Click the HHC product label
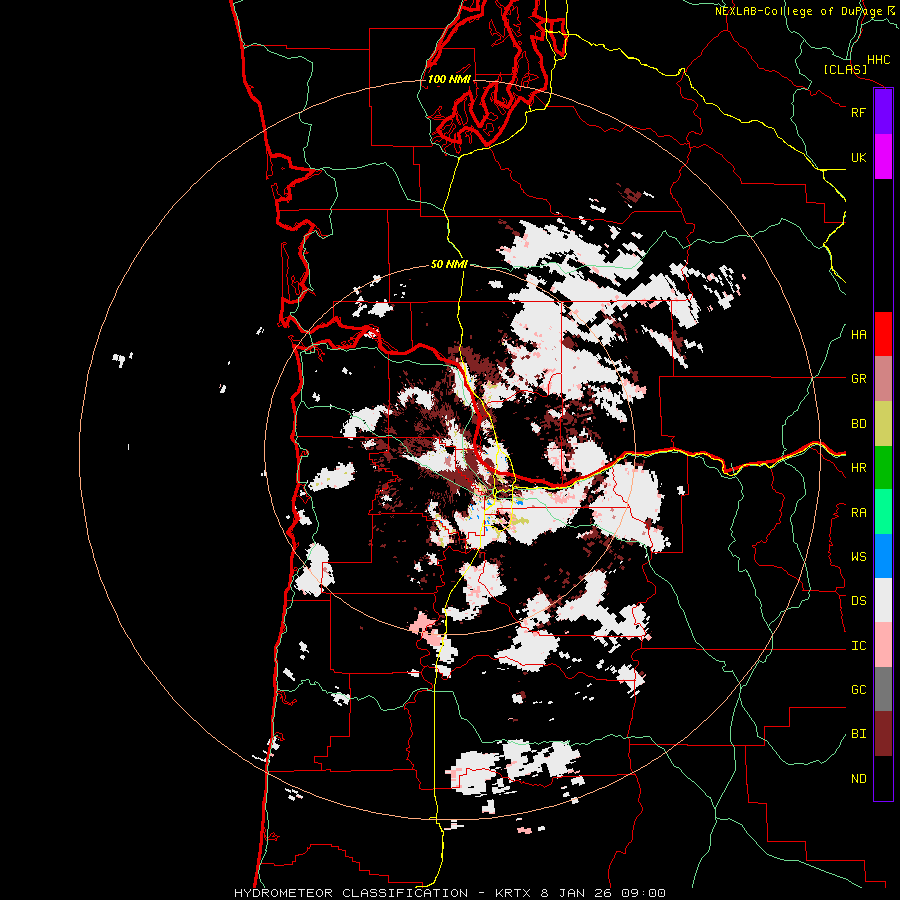 pos(879,60)
